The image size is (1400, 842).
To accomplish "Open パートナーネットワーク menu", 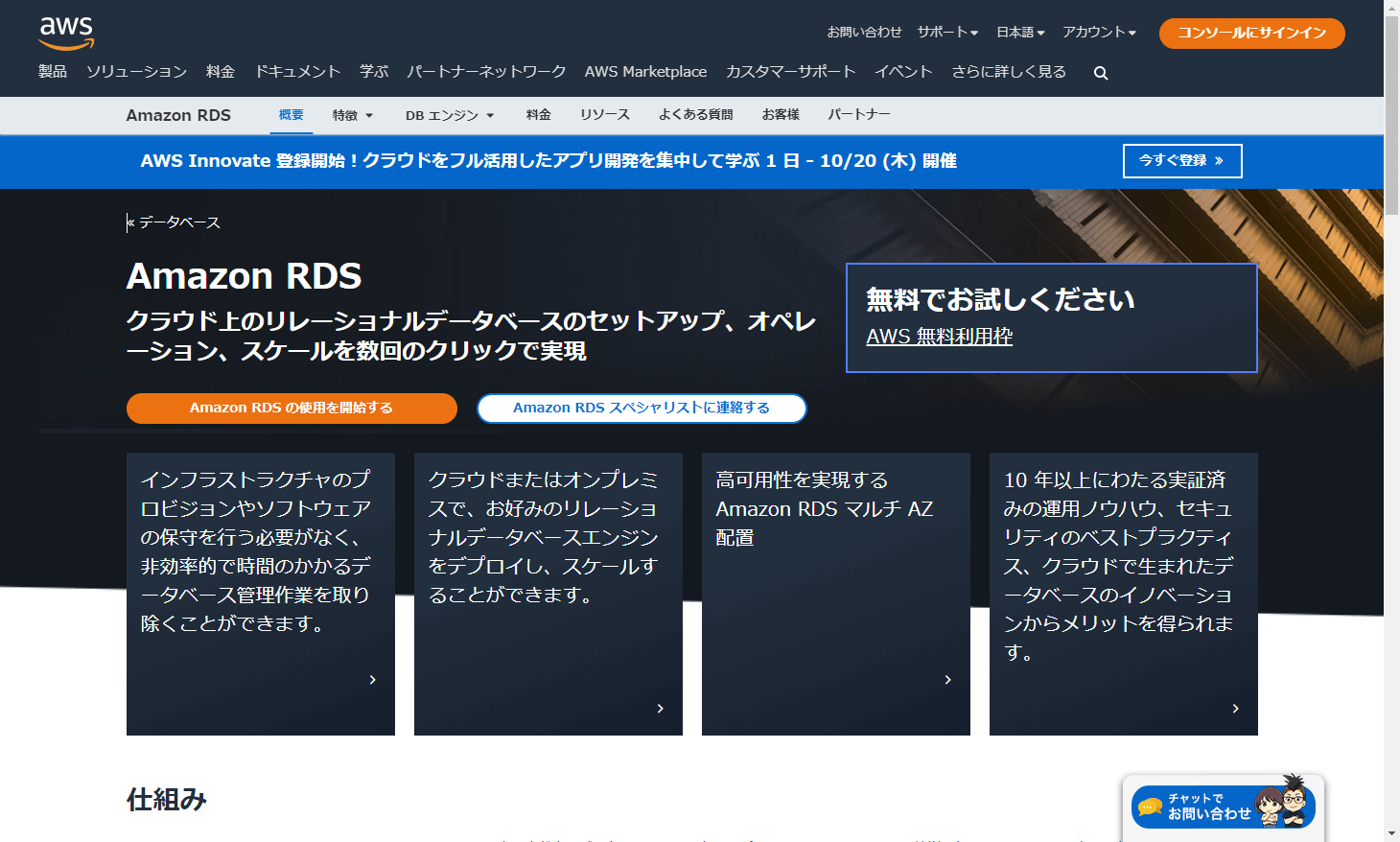I will tap(486, 72).
